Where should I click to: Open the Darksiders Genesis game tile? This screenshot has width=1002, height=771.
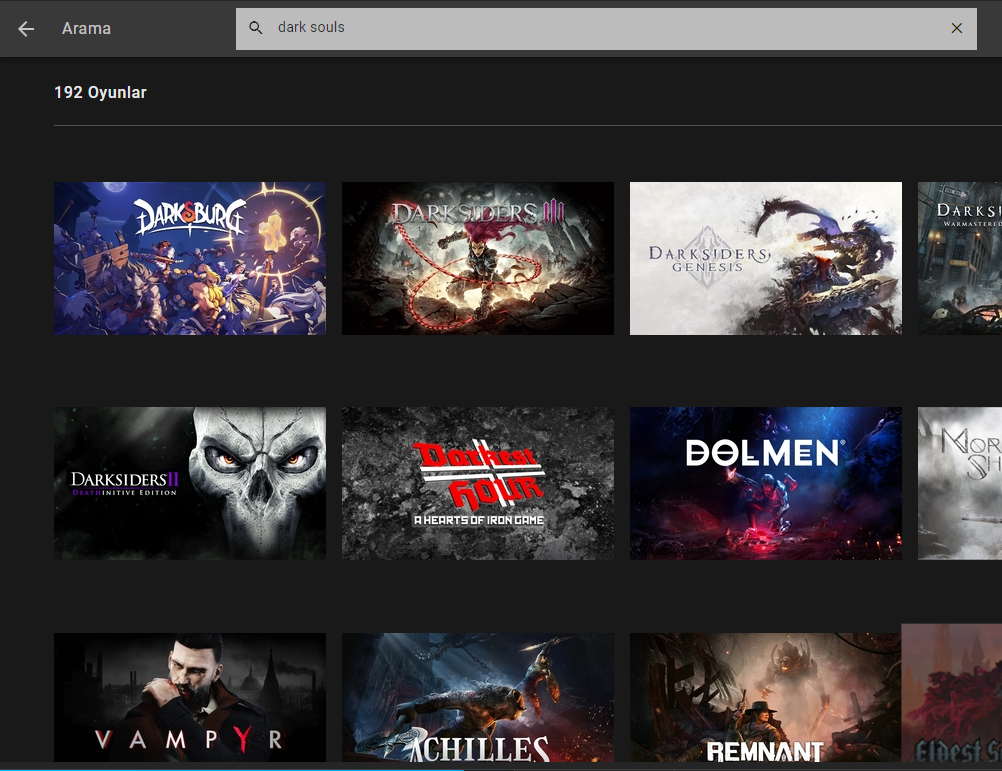click(766, 258)
